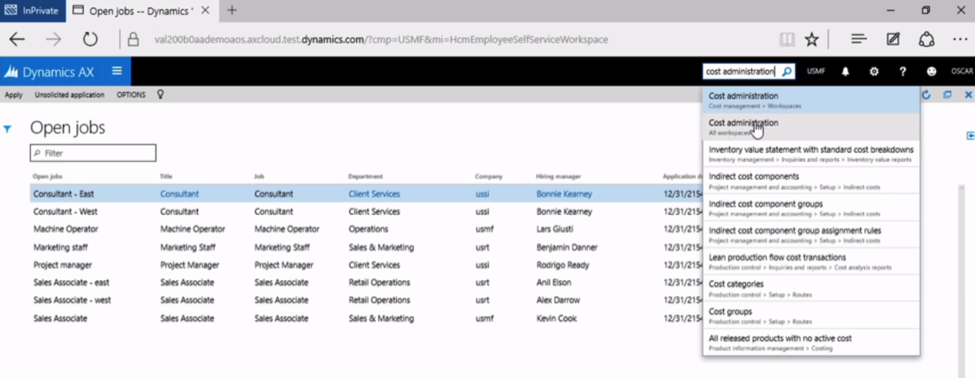Click the search magnifier button
This screenshot has height=379, width=975.
pos(787,71)
